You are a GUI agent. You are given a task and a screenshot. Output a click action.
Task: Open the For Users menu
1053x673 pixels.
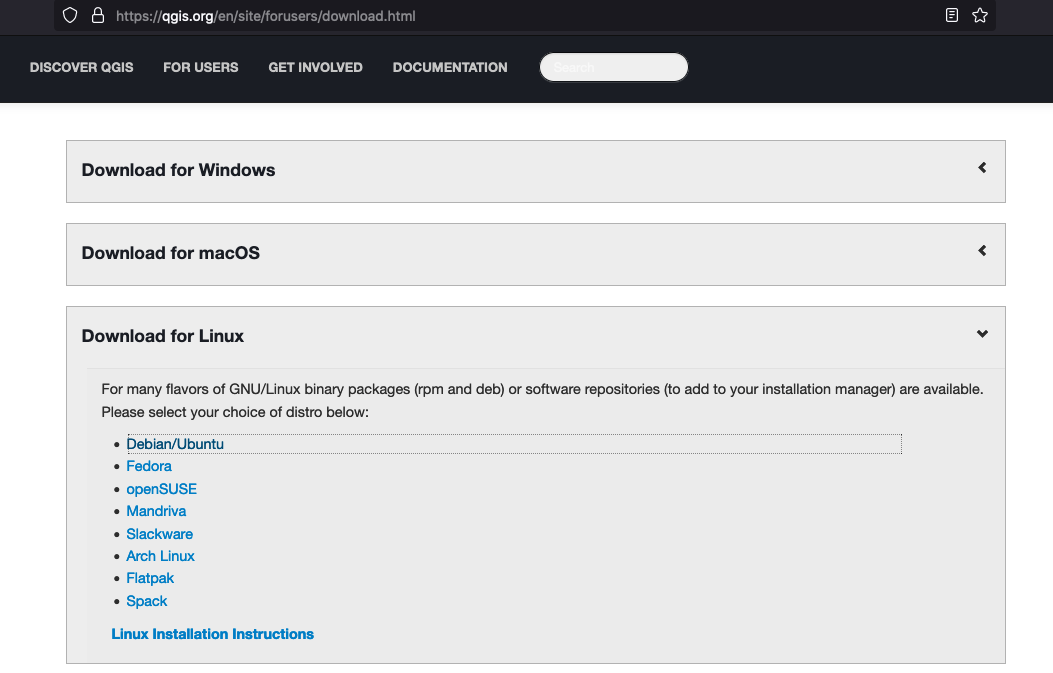click(201, 67)
